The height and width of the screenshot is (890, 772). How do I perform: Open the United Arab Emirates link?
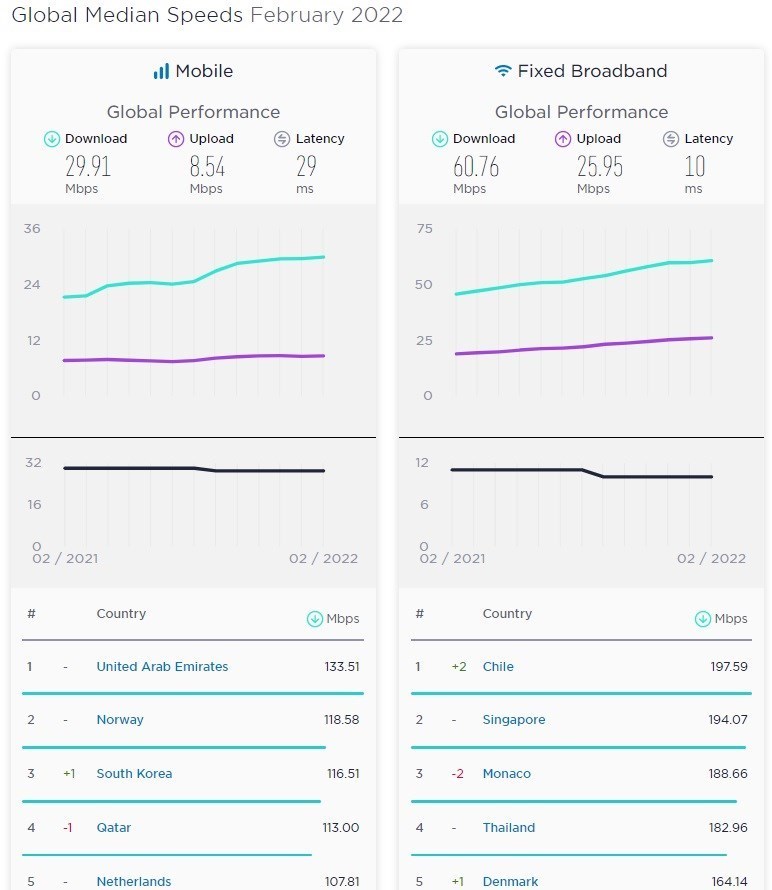162,667
